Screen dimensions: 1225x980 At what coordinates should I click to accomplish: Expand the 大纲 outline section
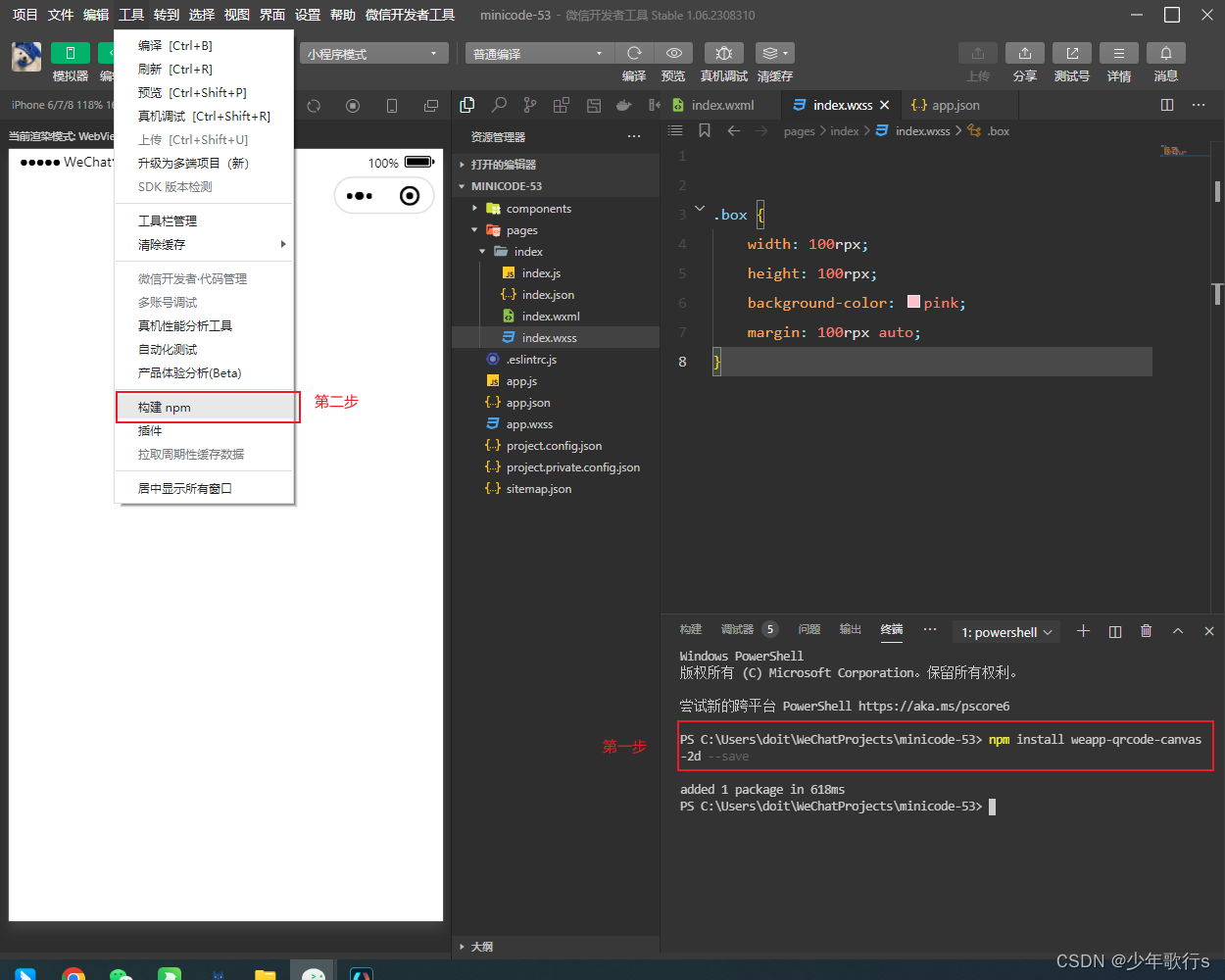click(x=556, y=947)
